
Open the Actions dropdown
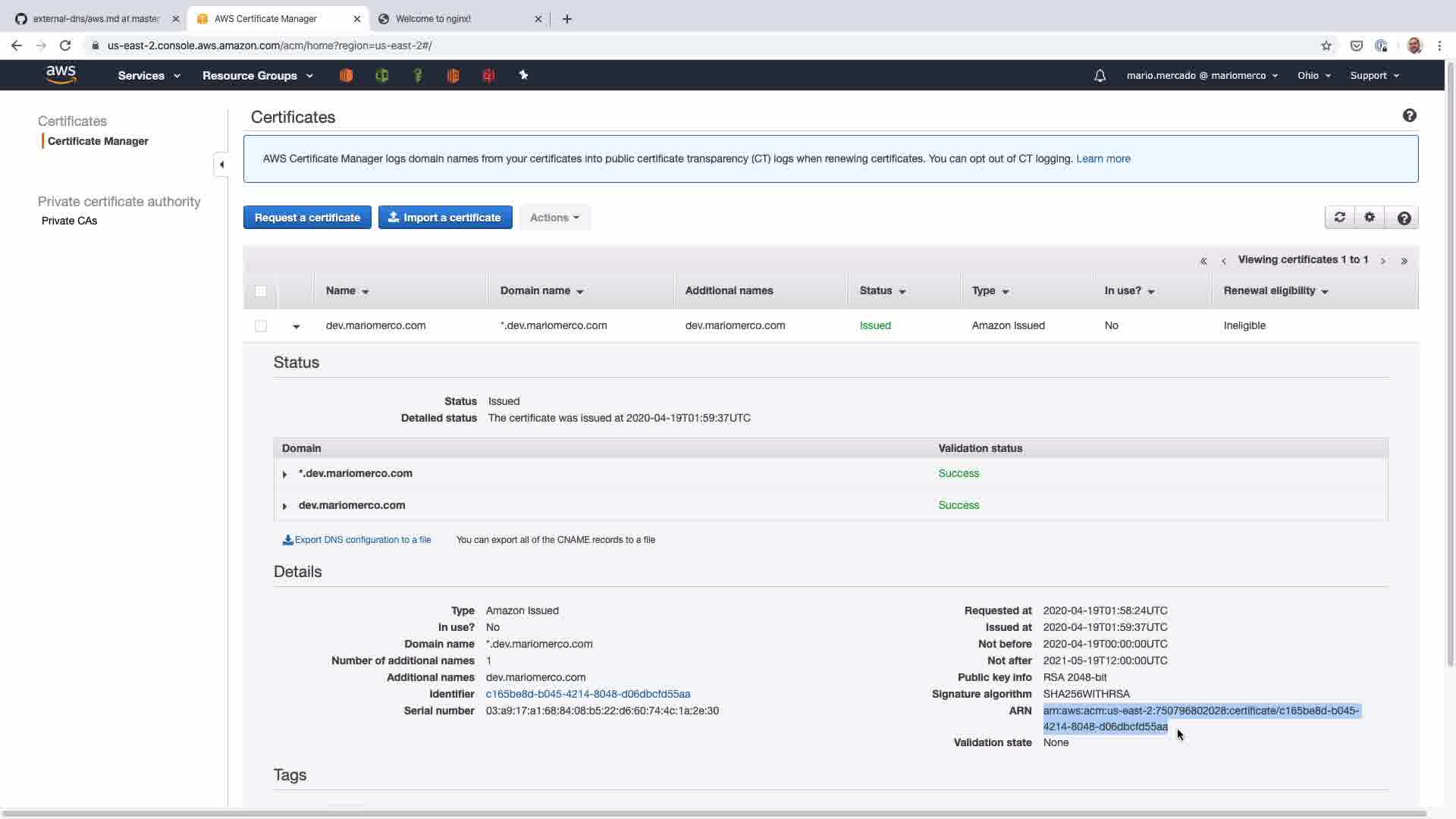tap(554, 218)
